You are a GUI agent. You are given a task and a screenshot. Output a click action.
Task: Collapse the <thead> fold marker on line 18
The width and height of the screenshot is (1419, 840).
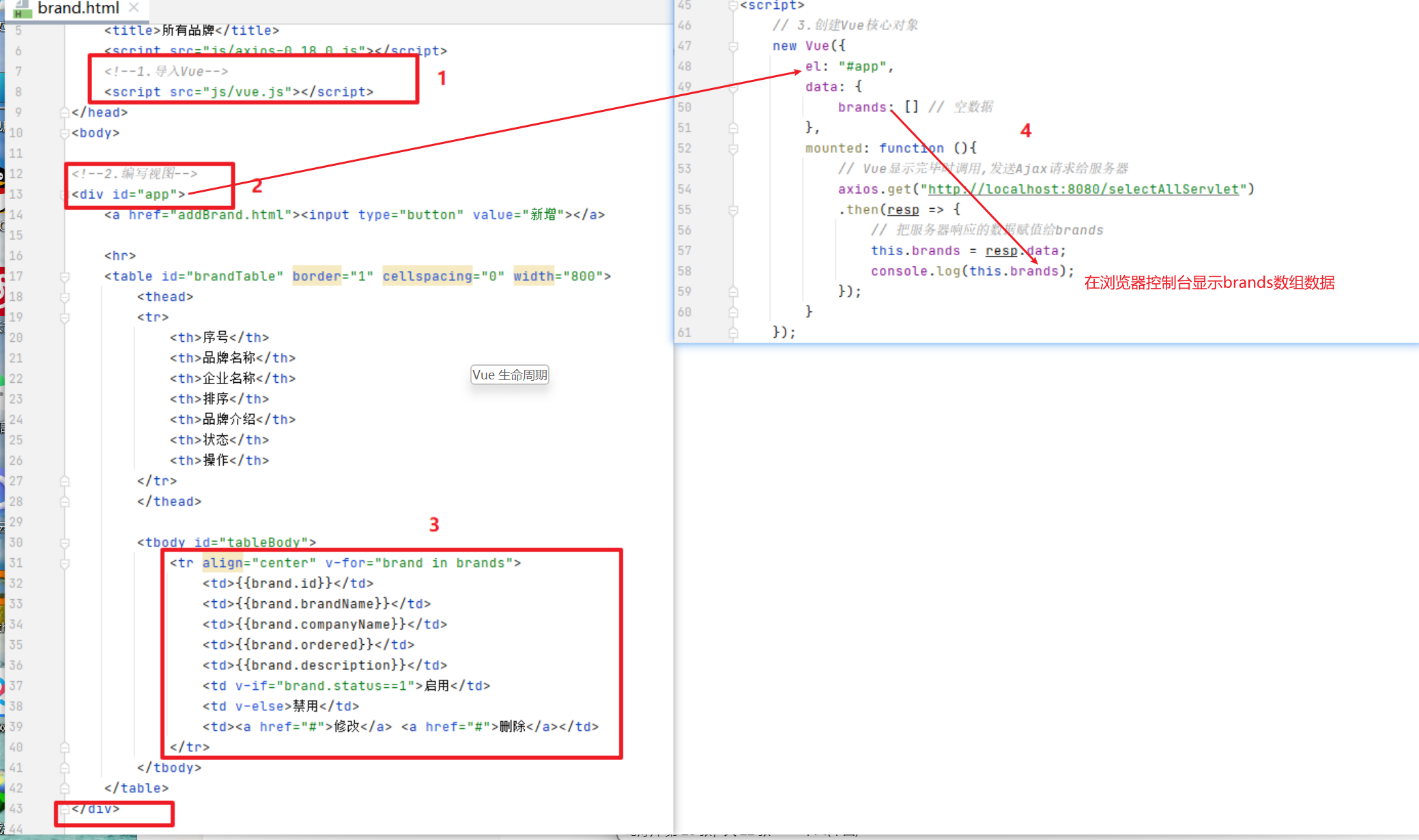click(64, 297)
